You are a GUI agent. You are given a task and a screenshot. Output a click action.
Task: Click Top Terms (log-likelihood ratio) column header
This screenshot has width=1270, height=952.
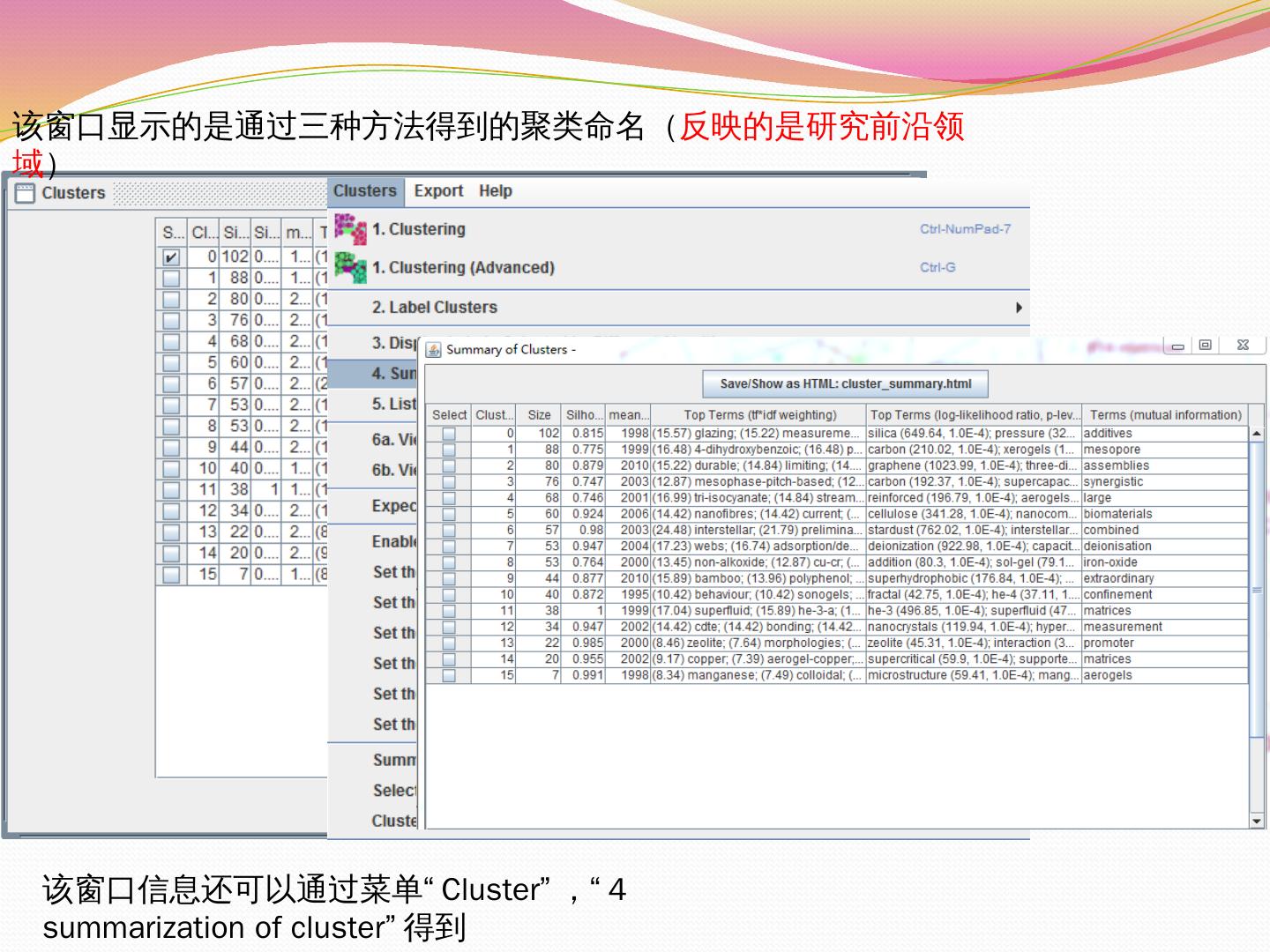pos(974,415)
